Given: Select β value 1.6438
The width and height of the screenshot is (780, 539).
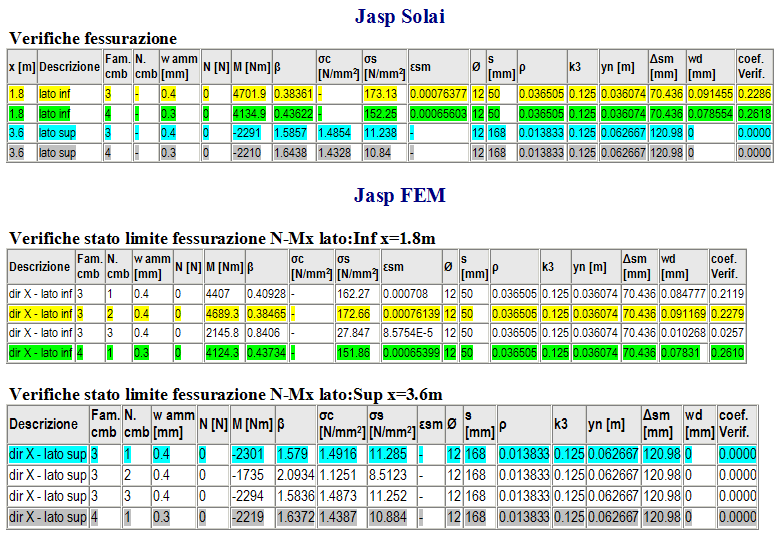Looking at the screenshot, I should click(x=290, y=153).
